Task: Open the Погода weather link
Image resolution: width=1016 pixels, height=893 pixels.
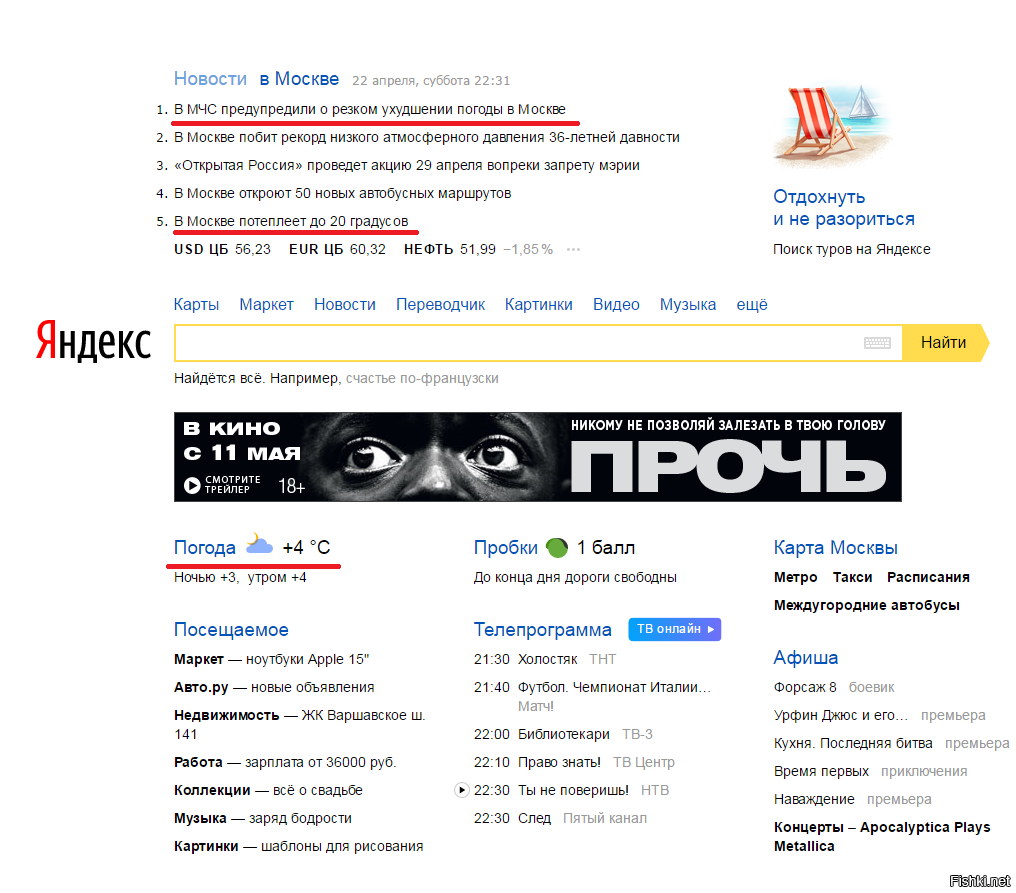Action: click(x=205, y=548)
